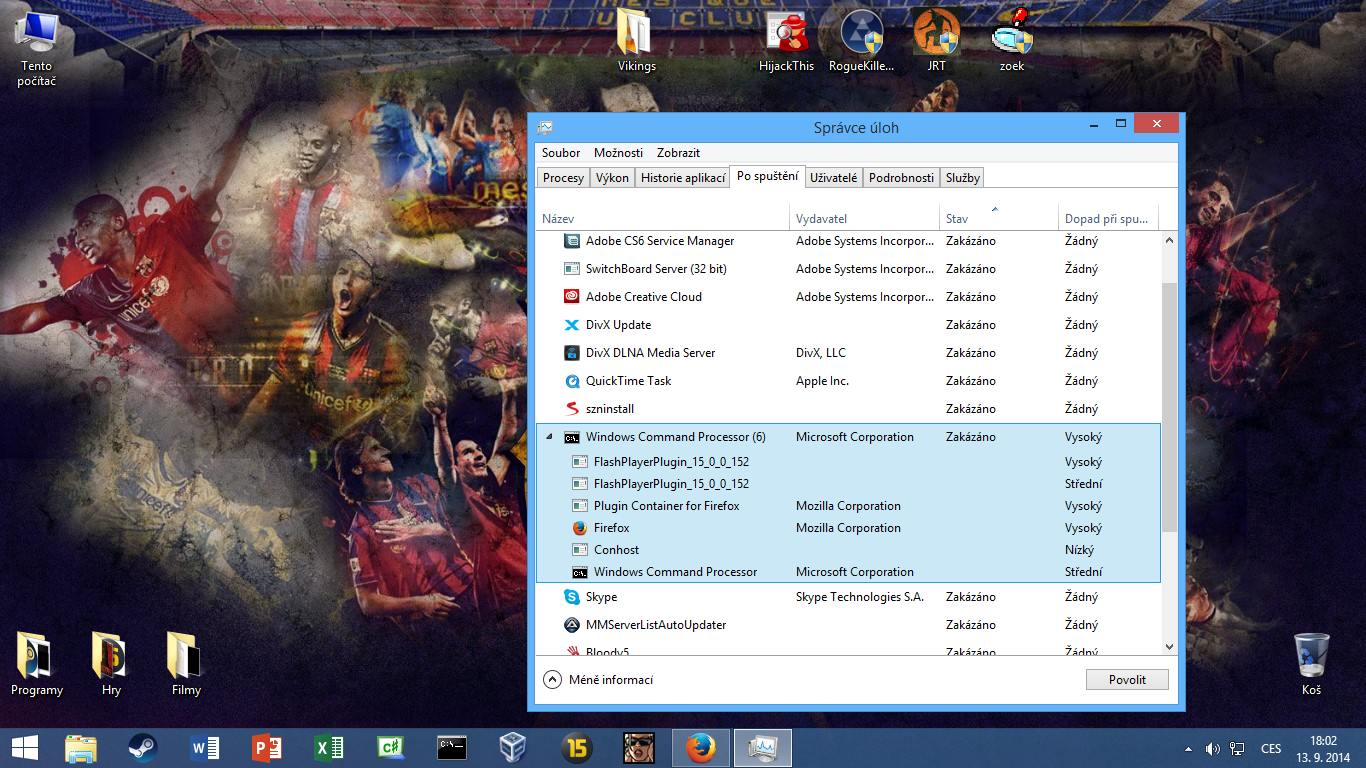
Task: Switch to the Procesy tab
Action: click(563, 178)
